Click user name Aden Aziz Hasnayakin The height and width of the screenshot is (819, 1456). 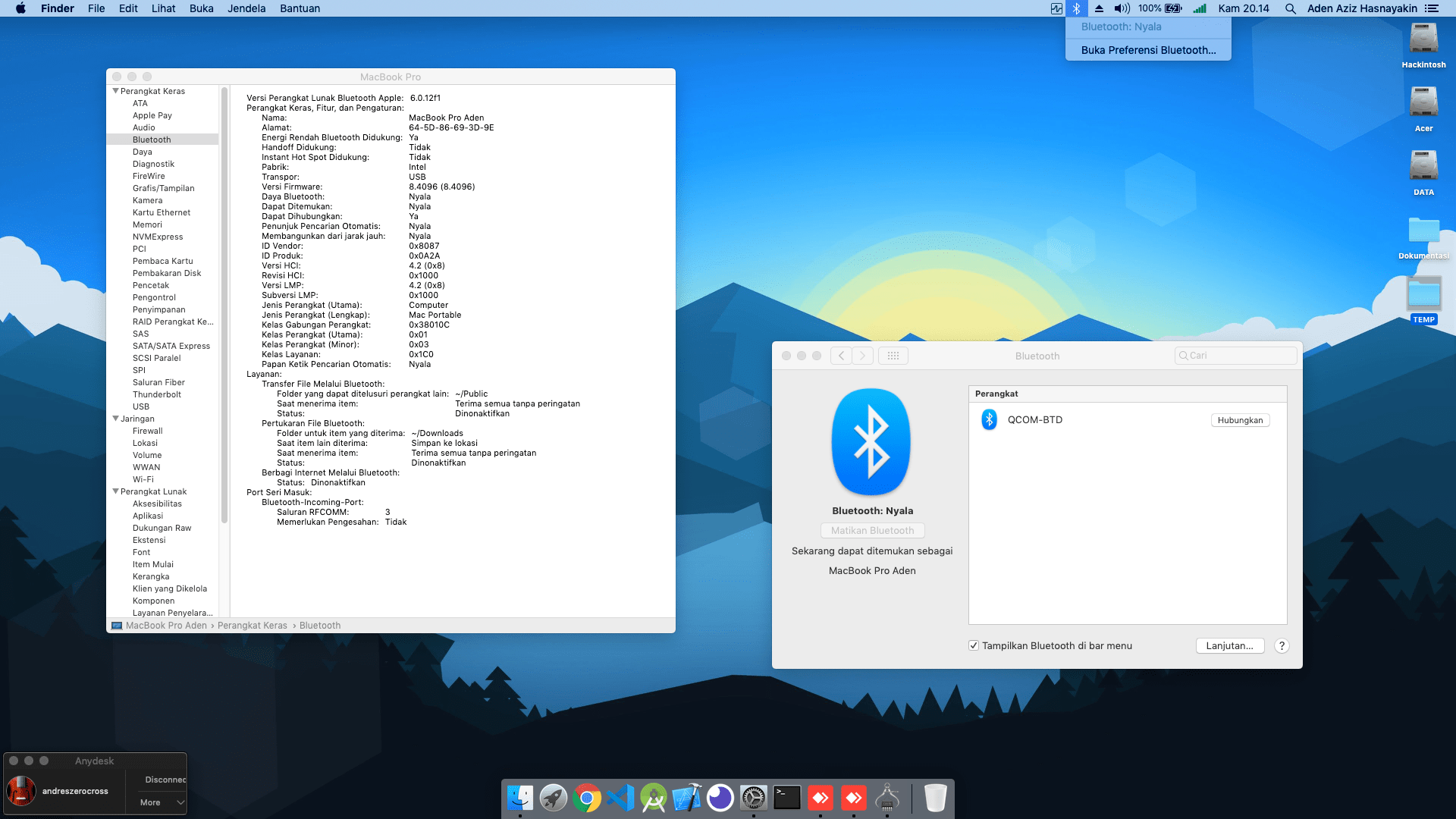1362,8
